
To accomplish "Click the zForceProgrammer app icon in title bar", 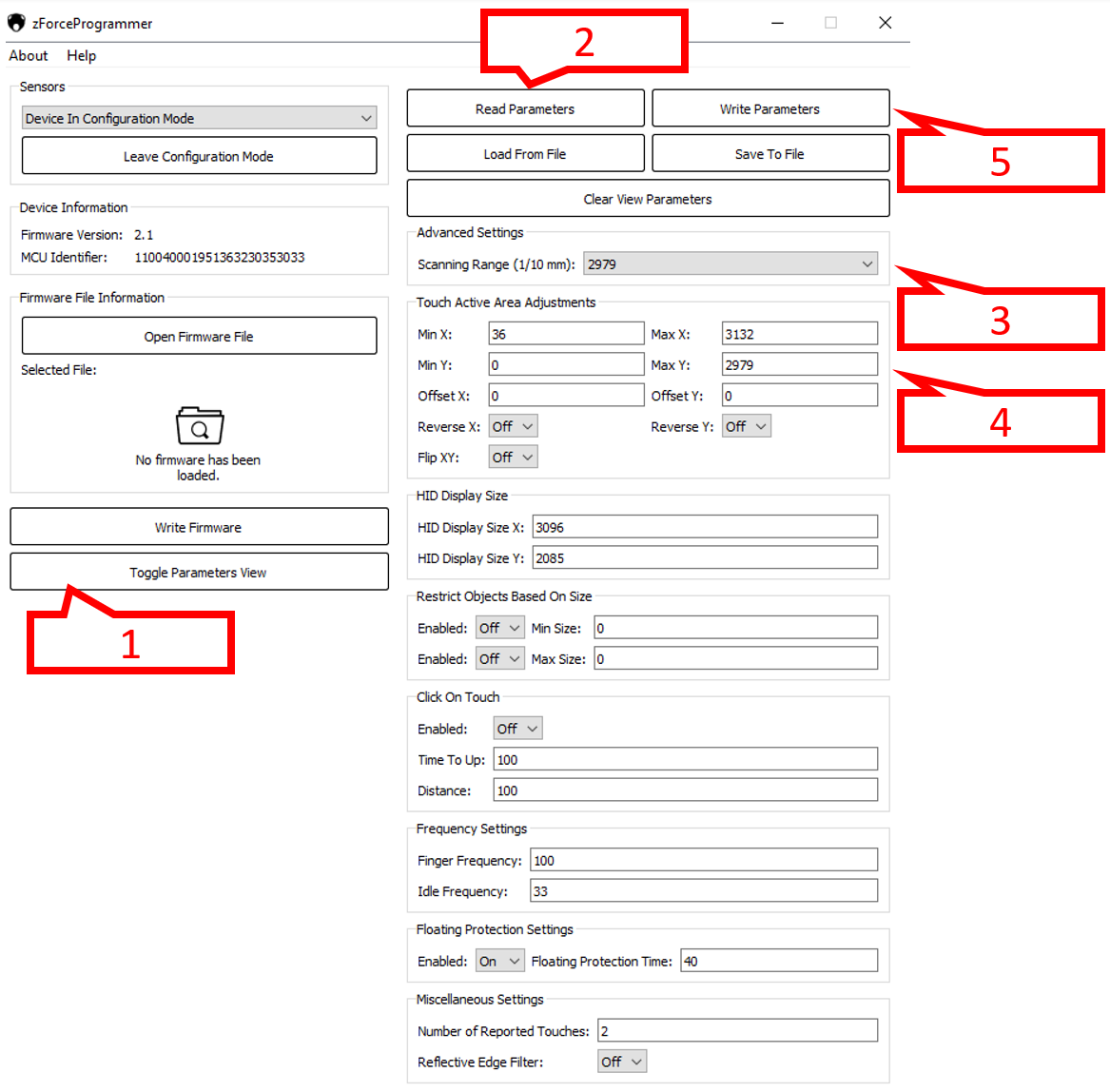I will [x=16, y=23].
